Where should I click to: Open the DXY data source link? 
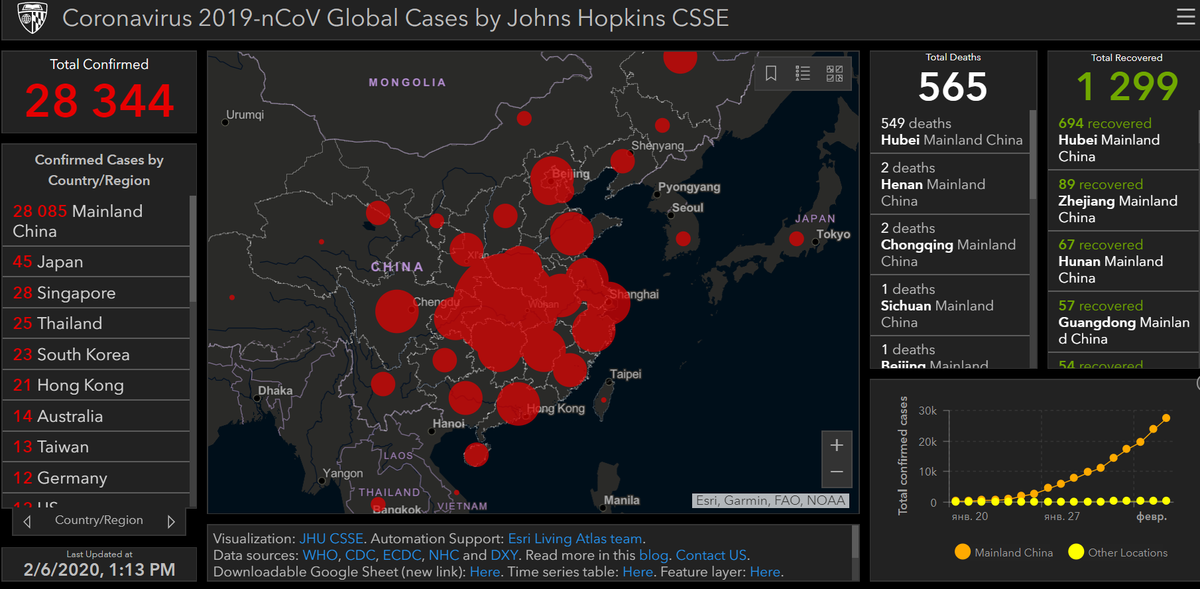(x=505, y=555)
